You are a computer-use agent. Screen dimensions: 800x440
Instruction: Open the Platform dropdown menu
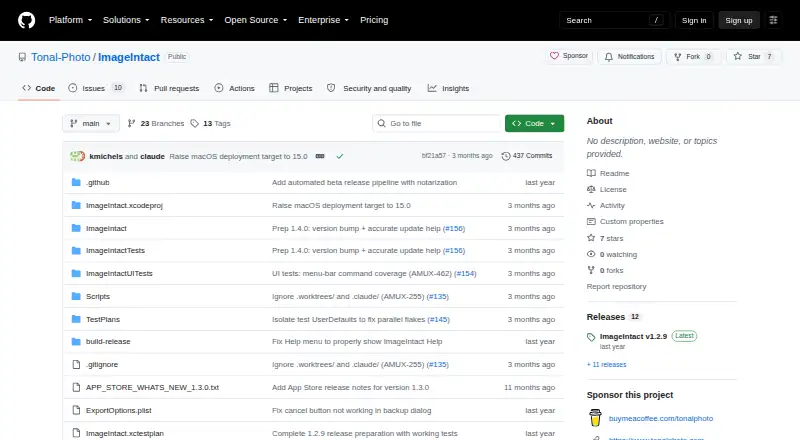coord(70,20)
